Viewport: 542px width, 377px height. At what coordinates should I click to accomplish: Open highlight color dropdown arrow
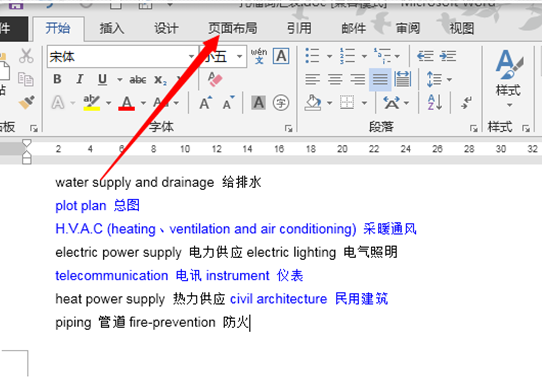(x=109, y=103)
